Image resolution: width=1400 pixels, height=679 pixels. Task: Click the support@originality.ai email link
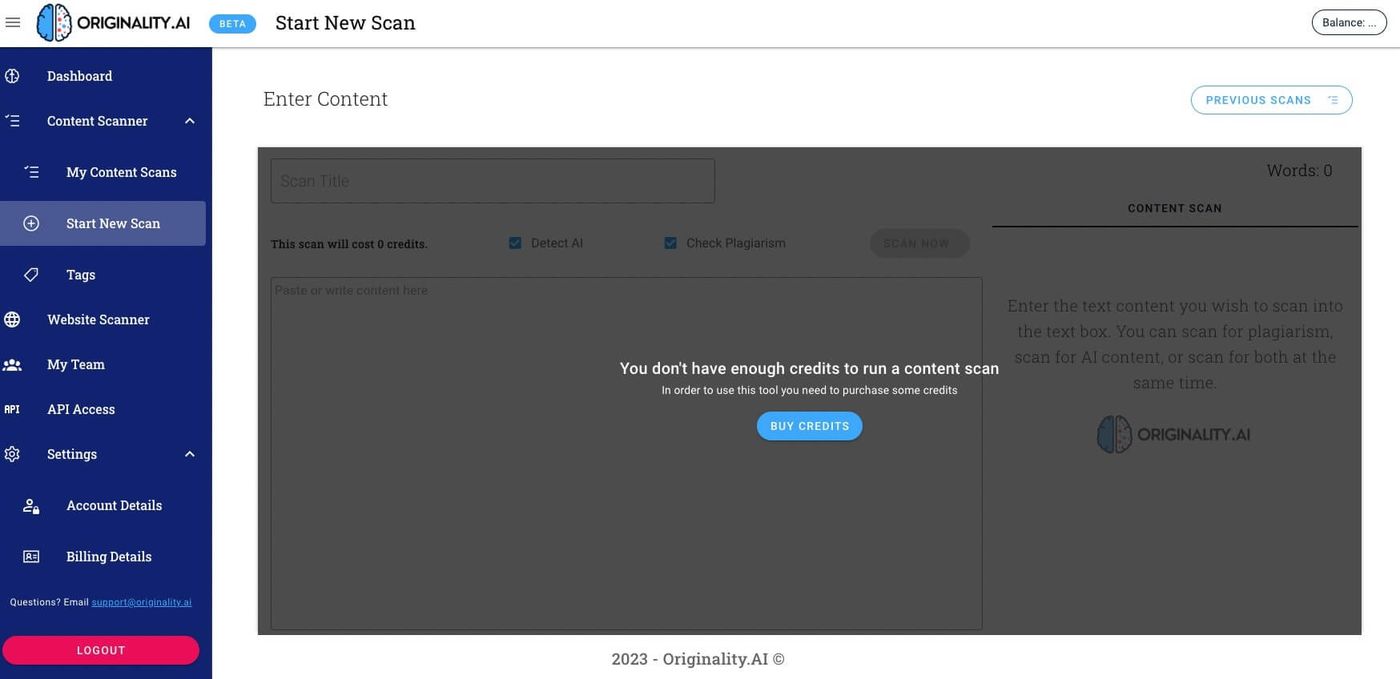pos(142,602)
